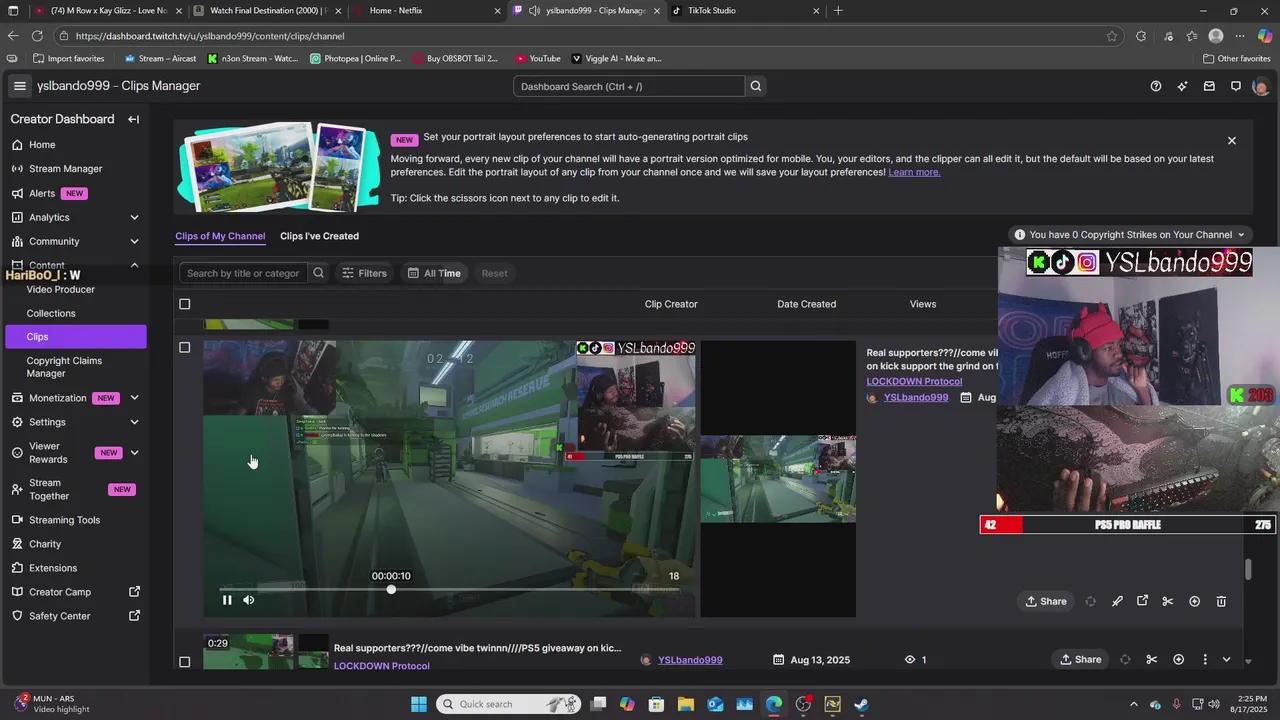Delete the expanded clip with trash icon
The height and width of the screenshot is (720, 1280).
[1221, 601]
